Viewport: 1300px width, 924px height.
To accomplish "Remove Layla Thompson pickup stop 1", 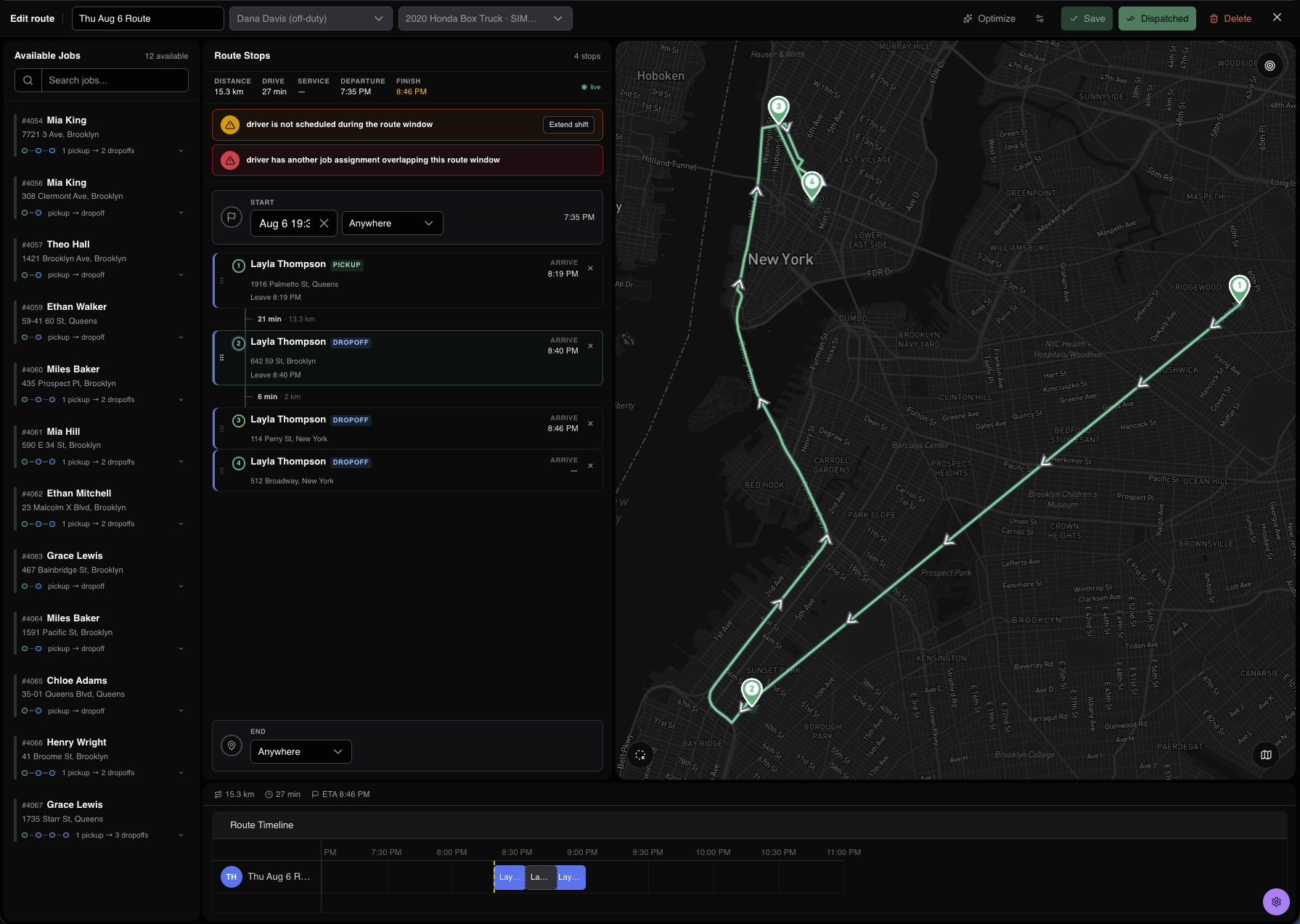I will 590,269.
